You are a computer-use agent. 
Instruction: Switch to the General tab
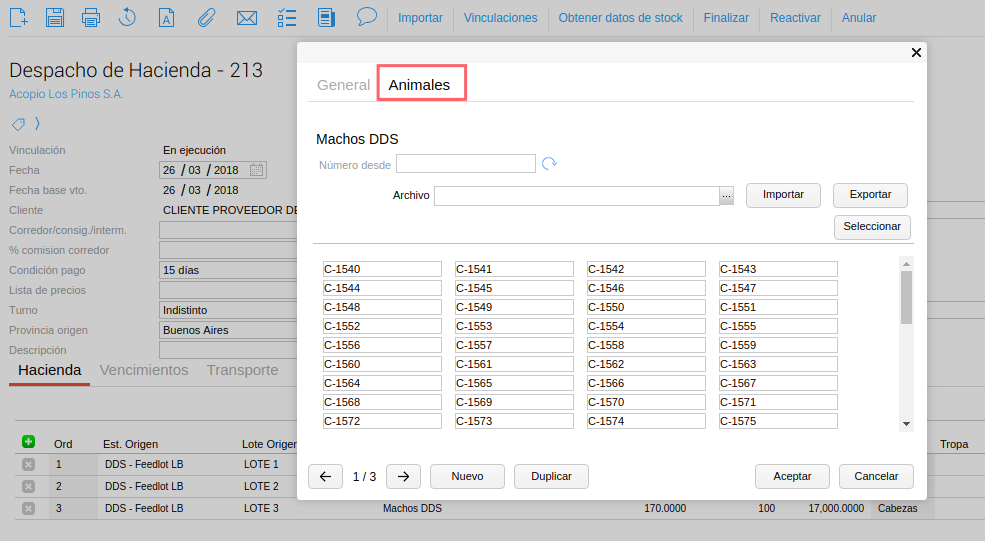pyautogui.click(x=343, y=85)
